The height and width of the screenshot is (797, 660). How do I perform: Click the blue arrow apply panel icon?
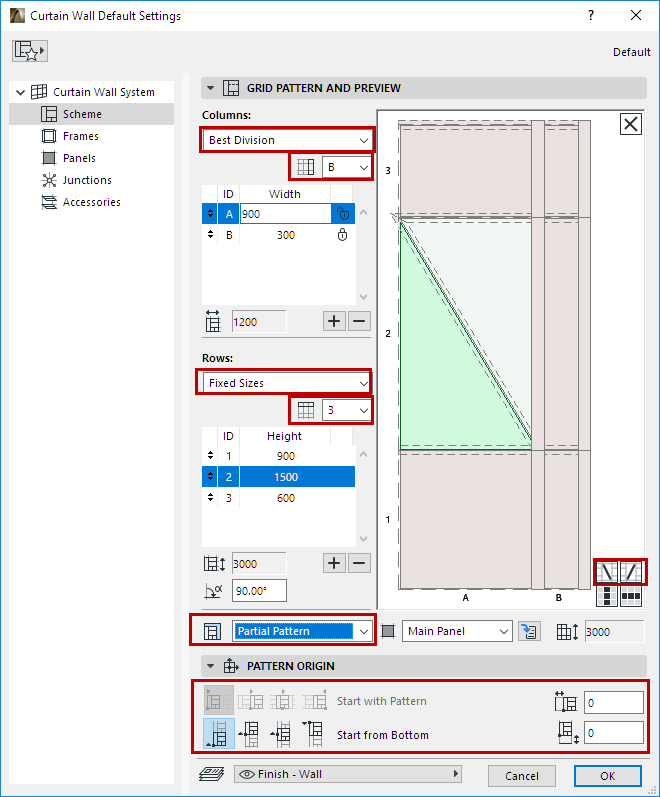tap(529, 631)
